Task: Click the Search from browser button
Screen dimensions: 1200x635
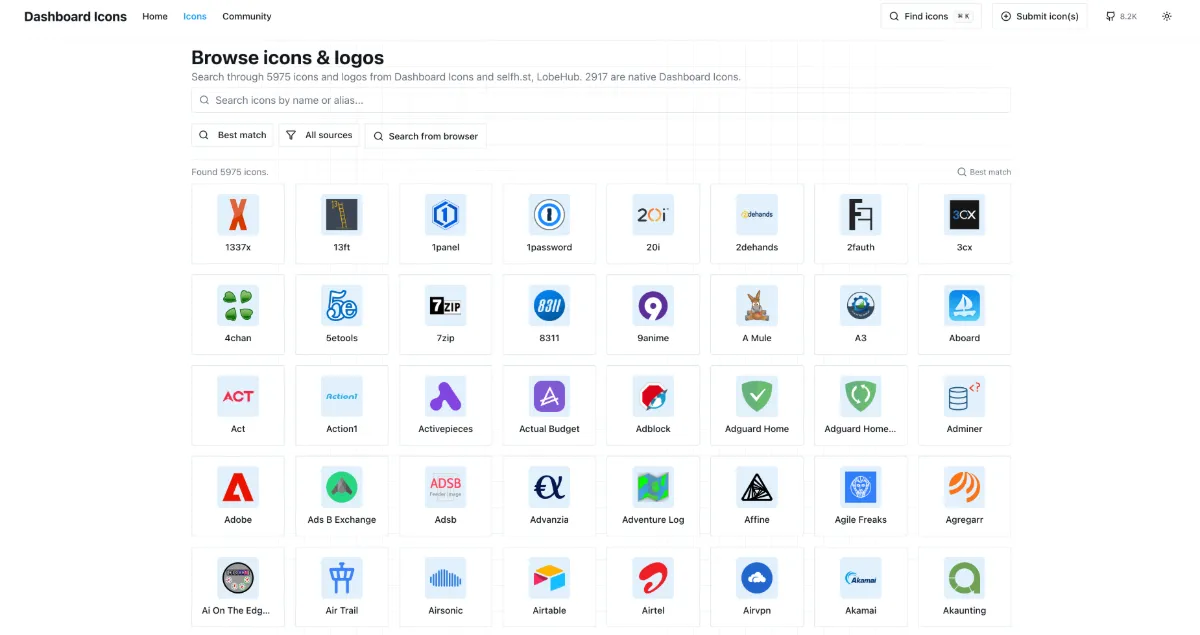Action: coord(425,136)
